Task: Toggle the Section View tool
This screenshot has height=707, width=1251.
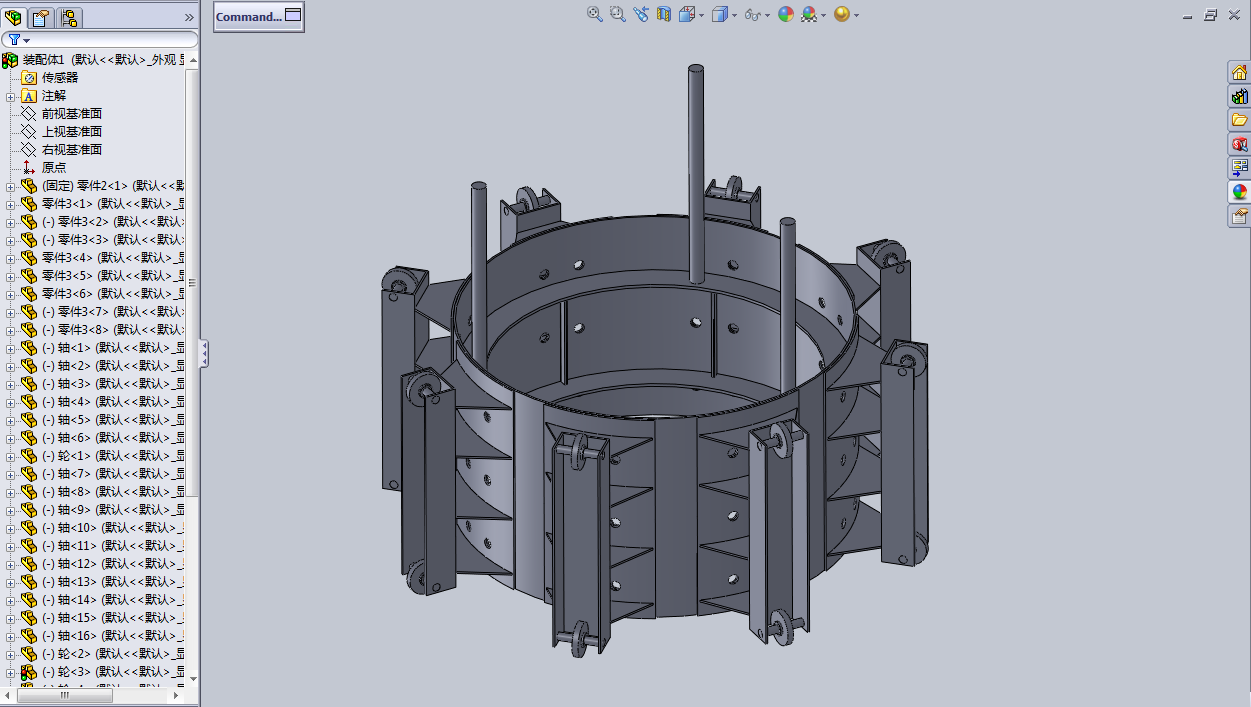Action: click(664, 14)
